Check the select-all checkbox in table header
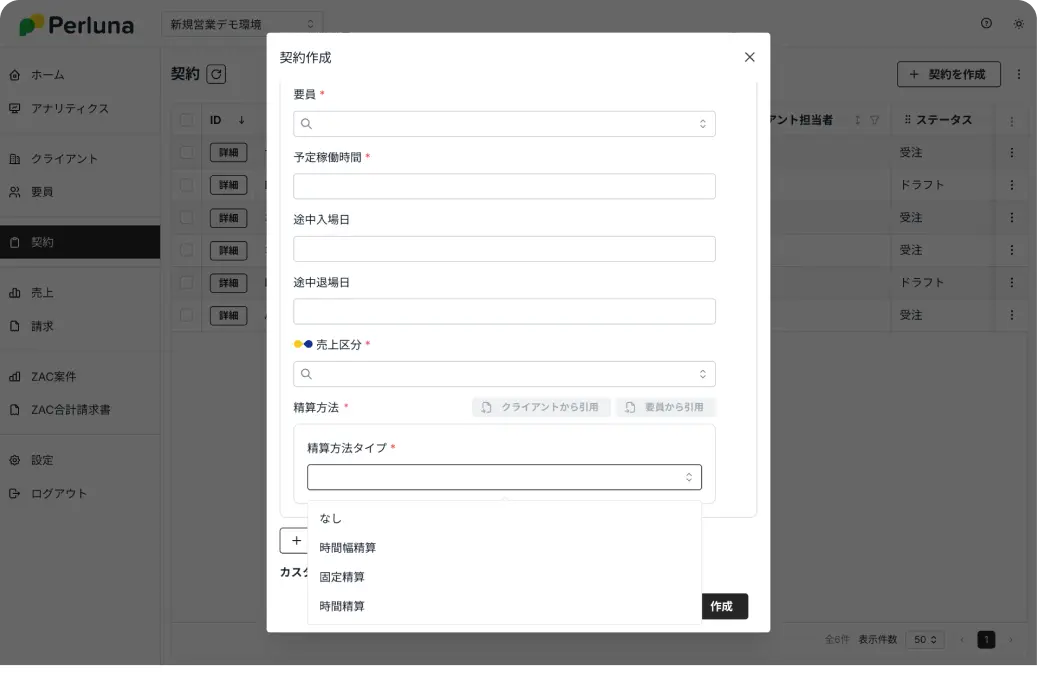The height and width of the screenshot is (673, 1037). (186, 121)
